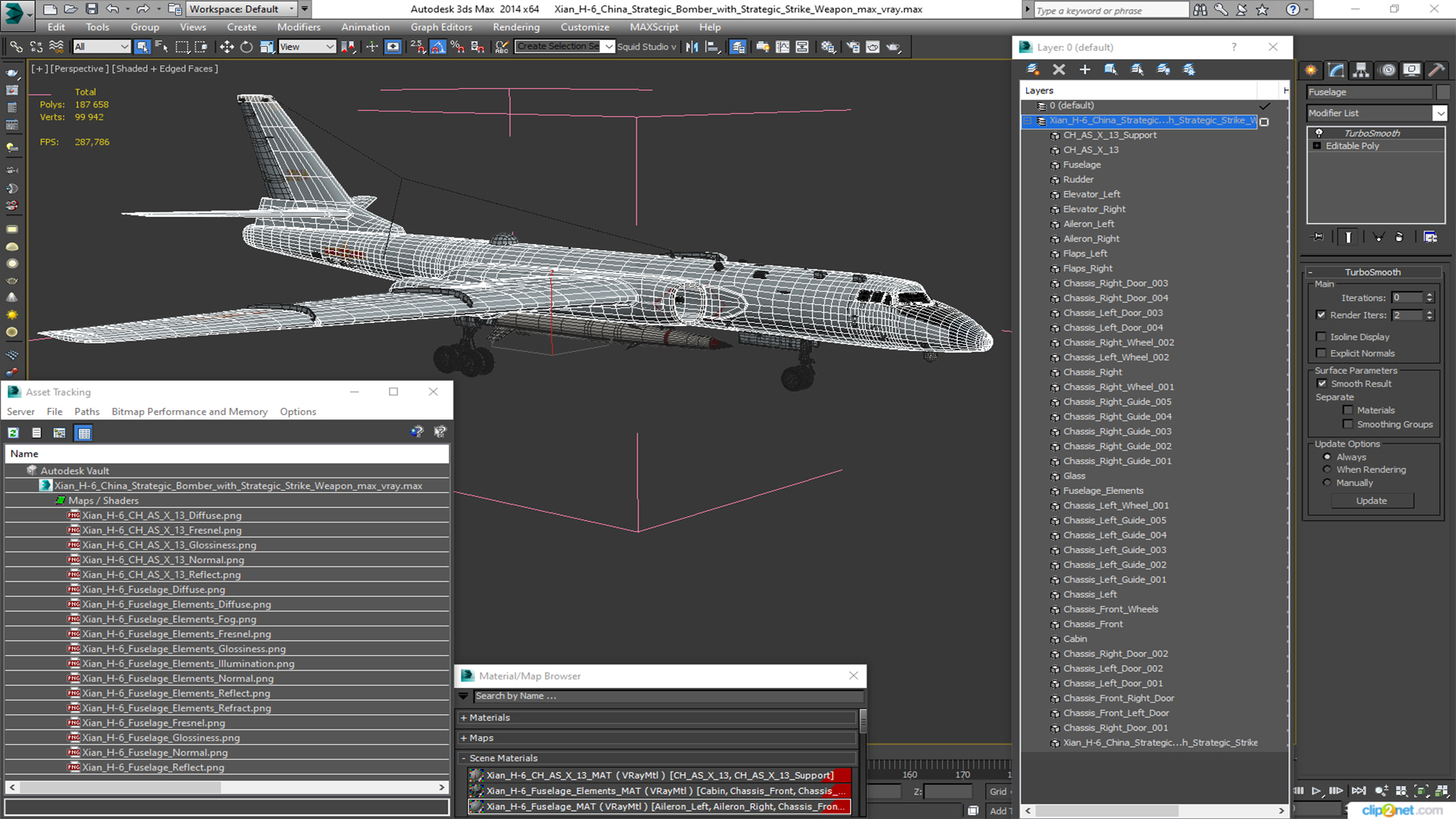Open the Utilities hammer panel tab

(1436, 70)
